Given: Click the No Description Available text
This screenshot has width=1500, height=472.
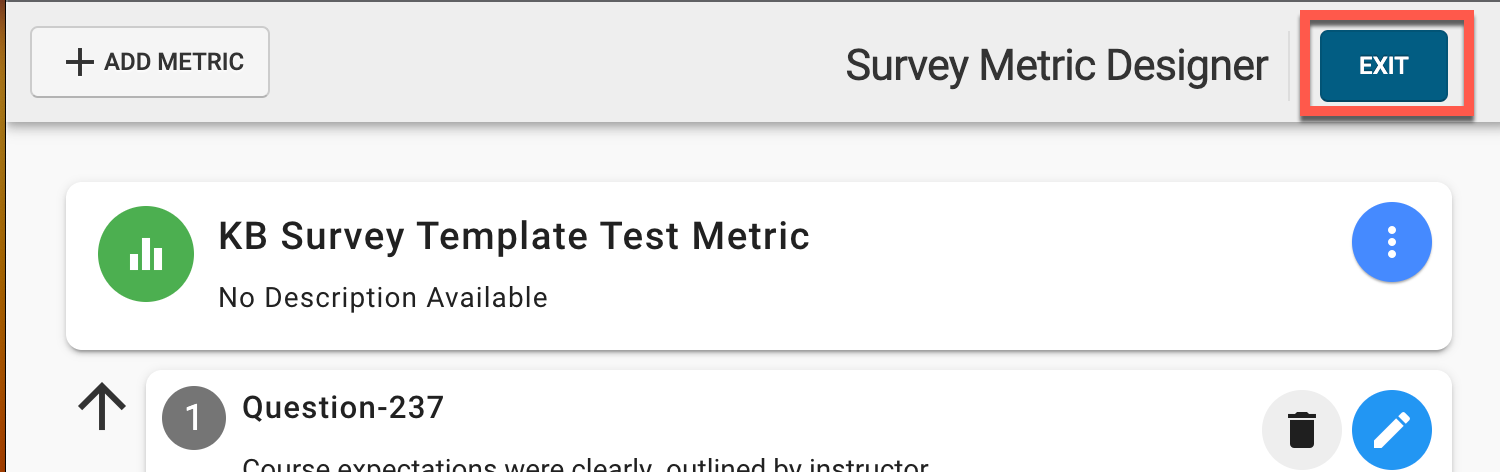Looking at the screenshot, I should [383, 297].
